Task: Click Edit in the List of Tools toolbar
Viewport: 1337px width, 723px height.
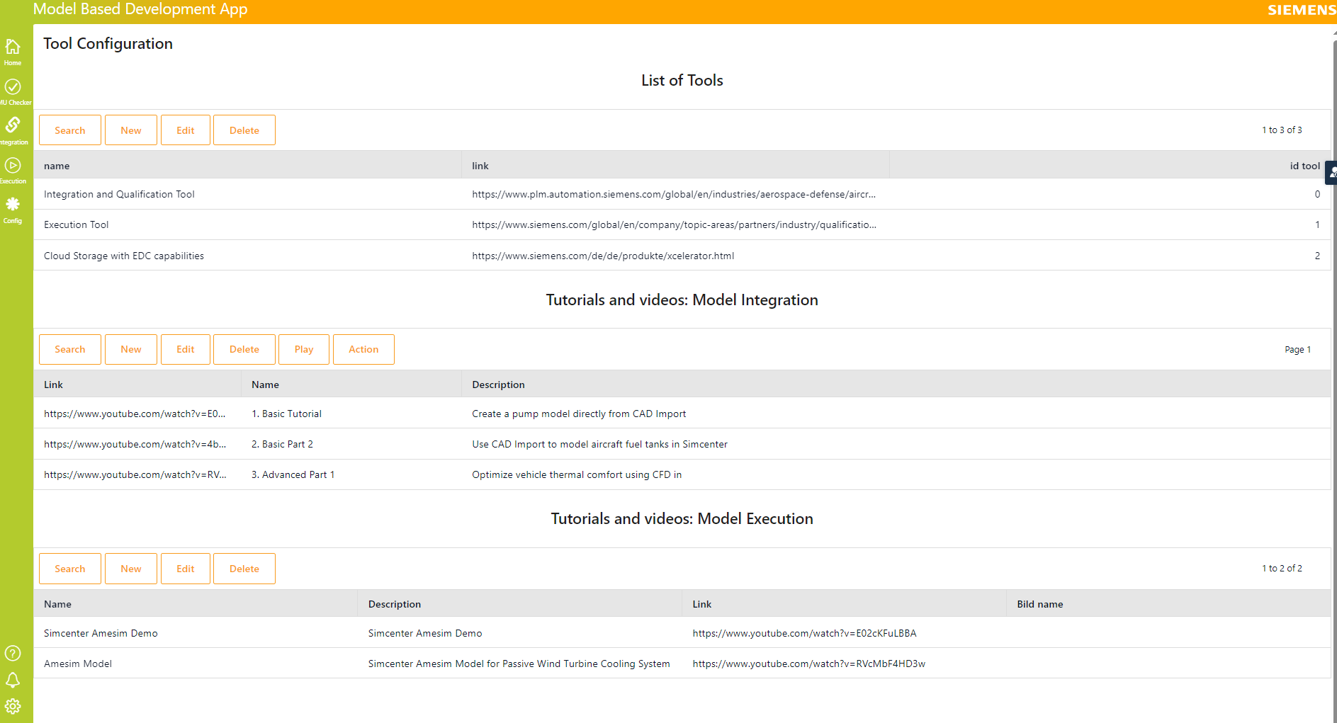Action: (185, 130)
